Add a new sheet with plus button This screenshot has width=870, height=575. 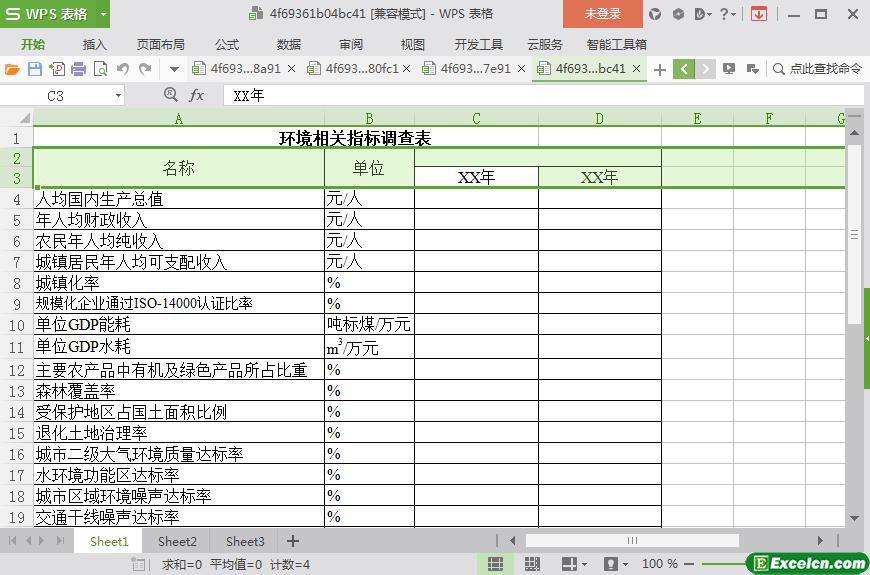(x=292, y=541)
